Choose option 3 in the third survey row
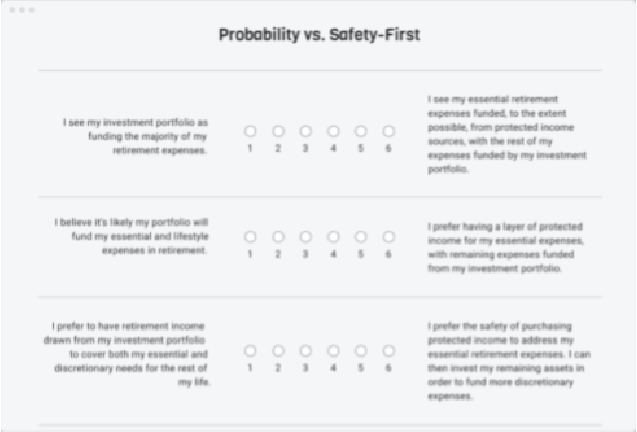 306,351
